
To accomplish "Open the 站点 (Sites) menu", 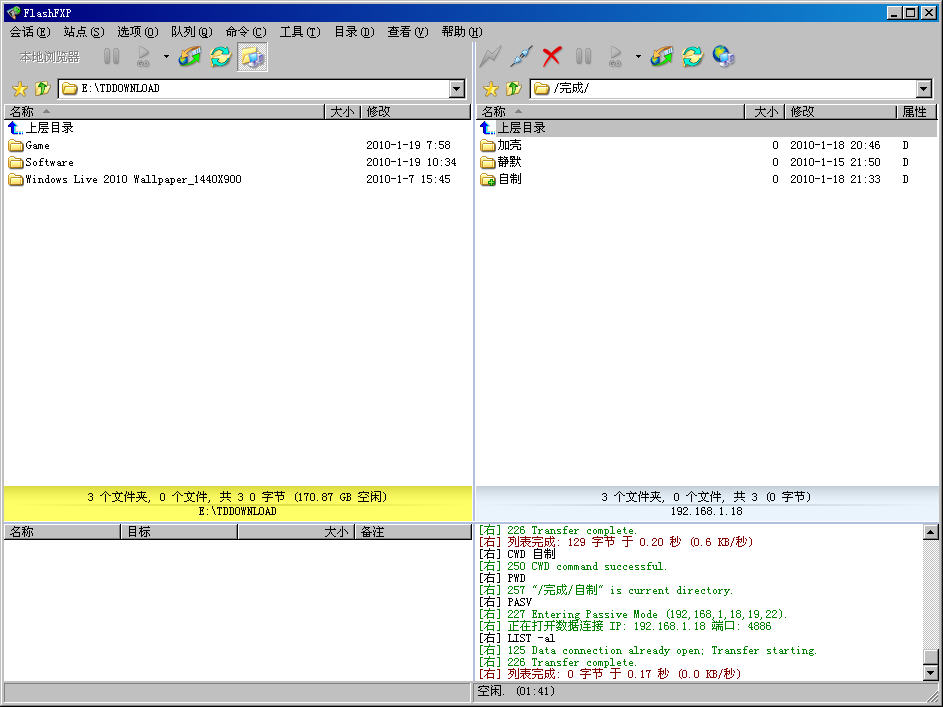I will (x=84, y=32).
